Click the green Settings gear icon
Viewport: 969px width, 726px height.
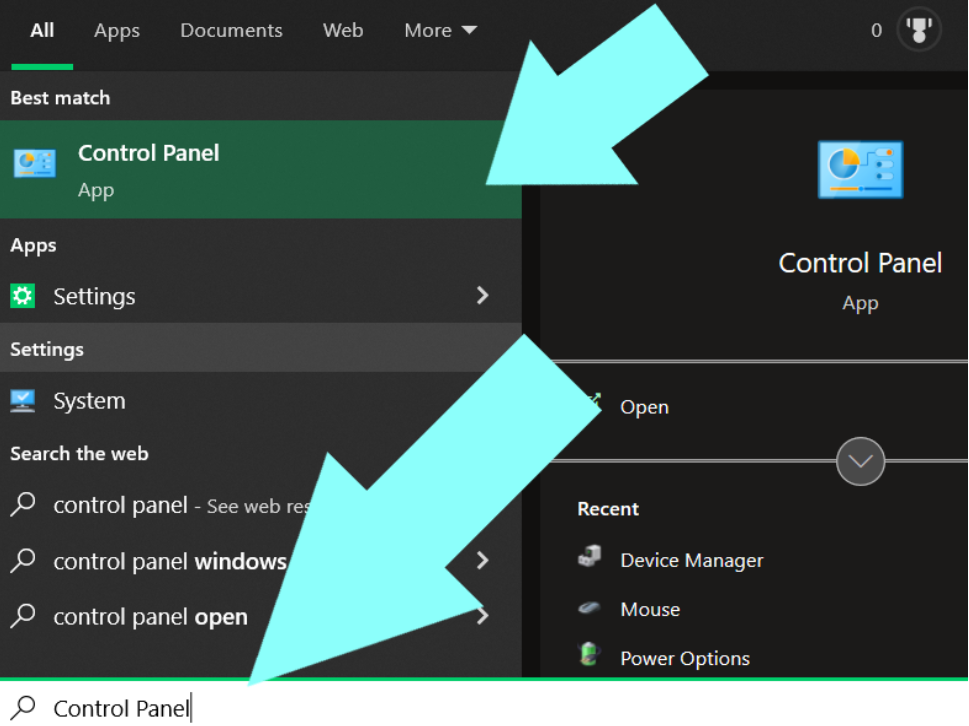(23, 296)
